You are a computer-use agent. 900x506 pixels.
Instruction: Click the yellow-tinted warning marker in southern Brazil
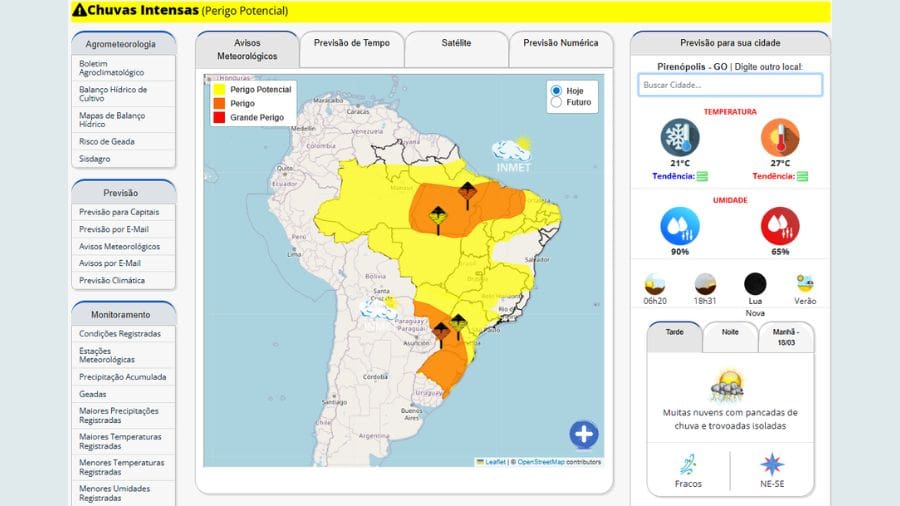pyautogui.click(x=458, y=328)
